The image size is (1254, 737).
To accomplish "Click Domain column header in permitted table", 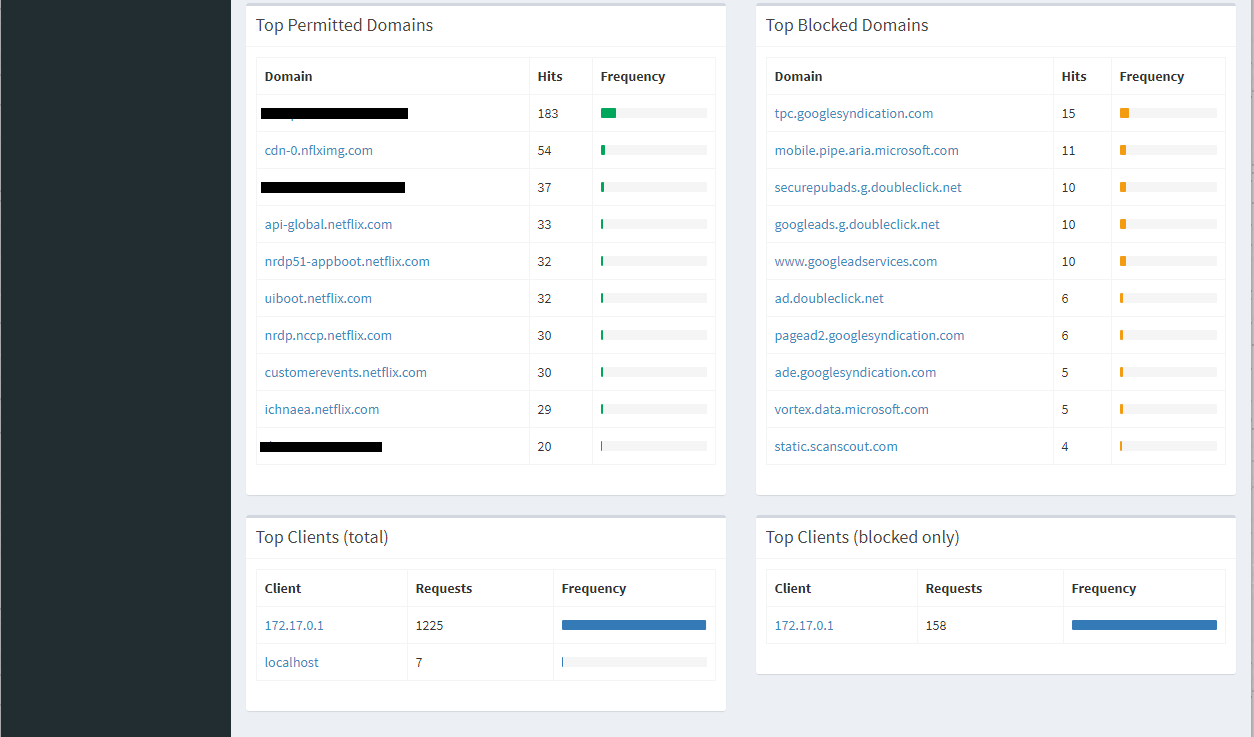I will (288, 76).
